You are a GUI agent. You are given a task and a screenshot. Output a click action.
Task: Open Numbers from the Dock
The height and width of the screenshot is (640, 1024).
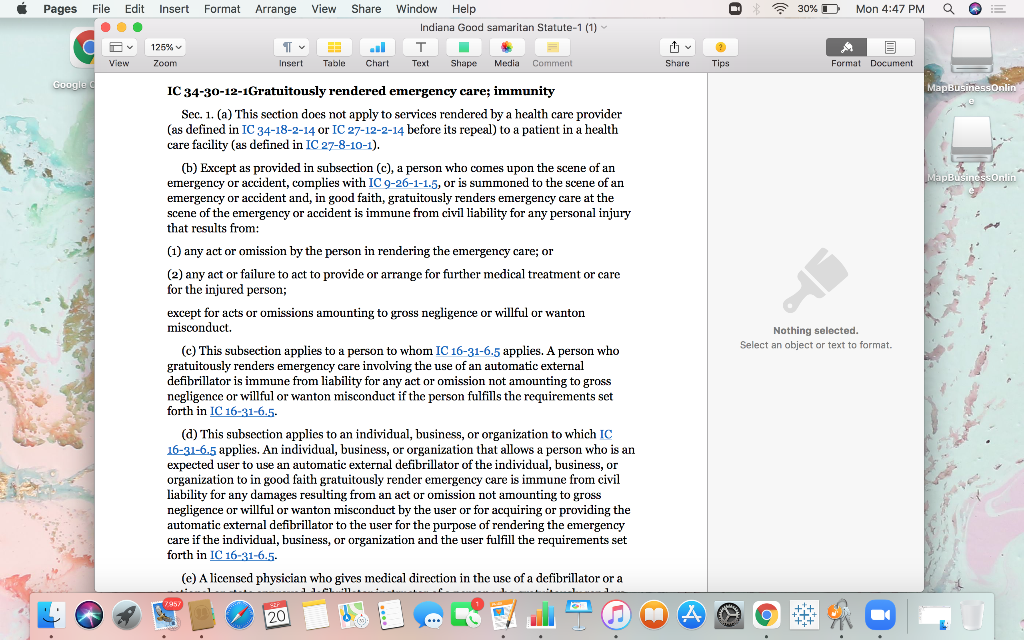541,615
